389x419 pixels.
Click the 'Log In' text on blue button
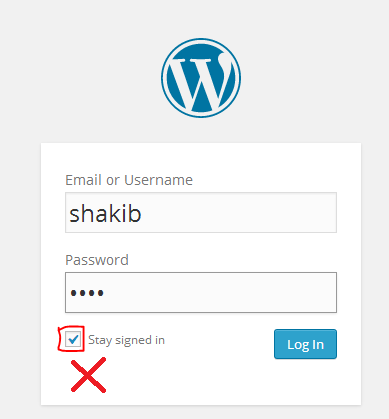(305, 345)
